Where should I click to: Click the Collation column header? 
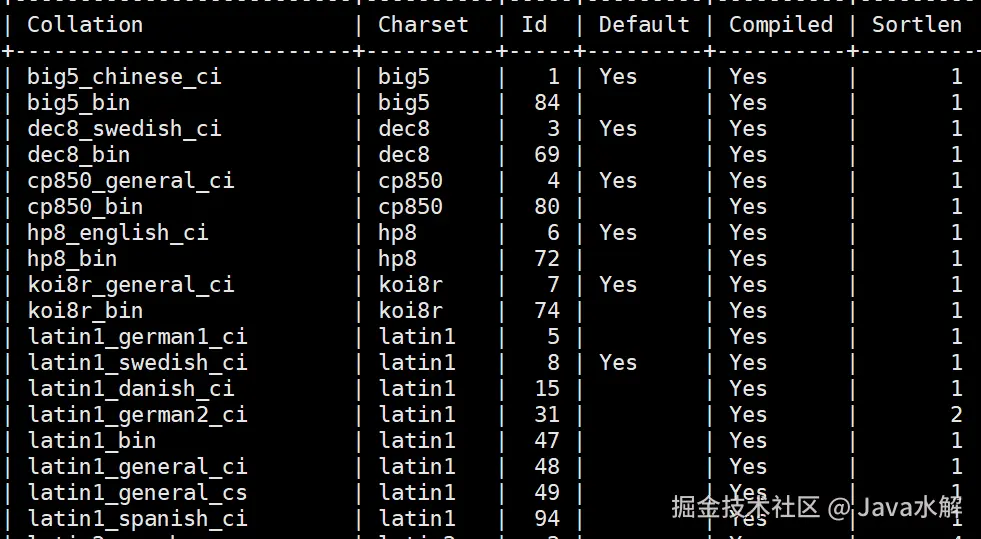point(85,24)
